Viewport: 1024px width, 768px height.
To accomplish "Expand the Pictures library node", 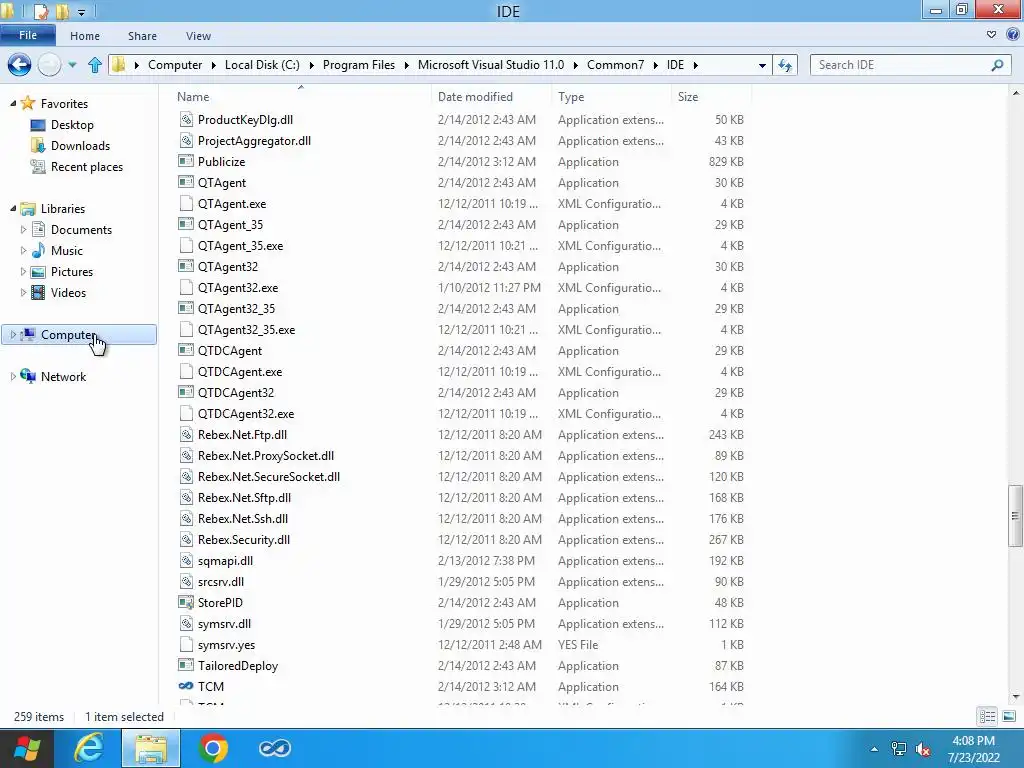I will [x=24, y=271].
